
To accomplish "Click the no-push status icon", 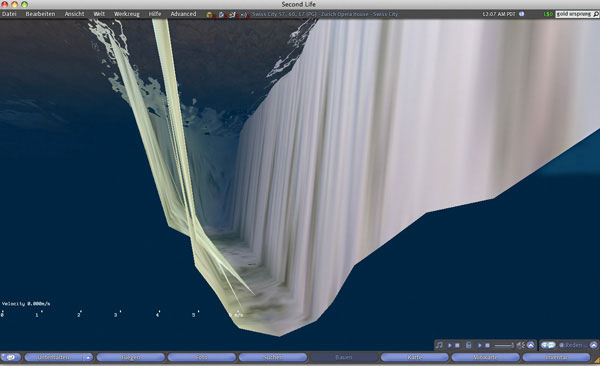I will 233,15.
